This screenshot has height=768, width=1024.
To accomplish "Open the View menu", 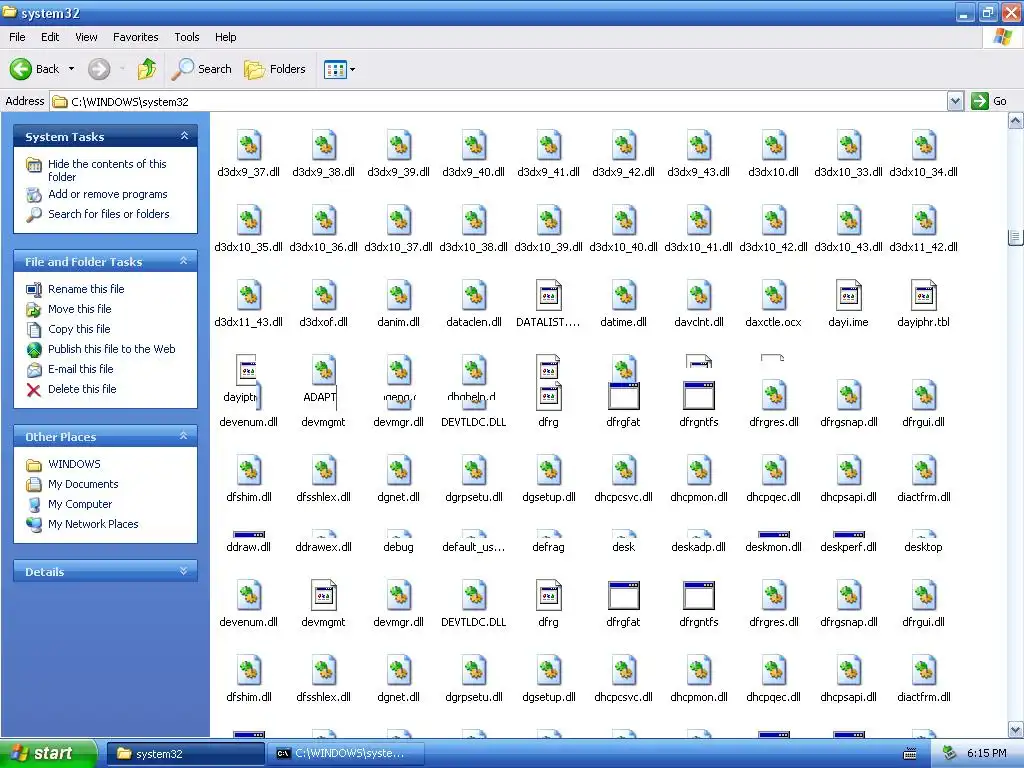I will click(86, 37).
